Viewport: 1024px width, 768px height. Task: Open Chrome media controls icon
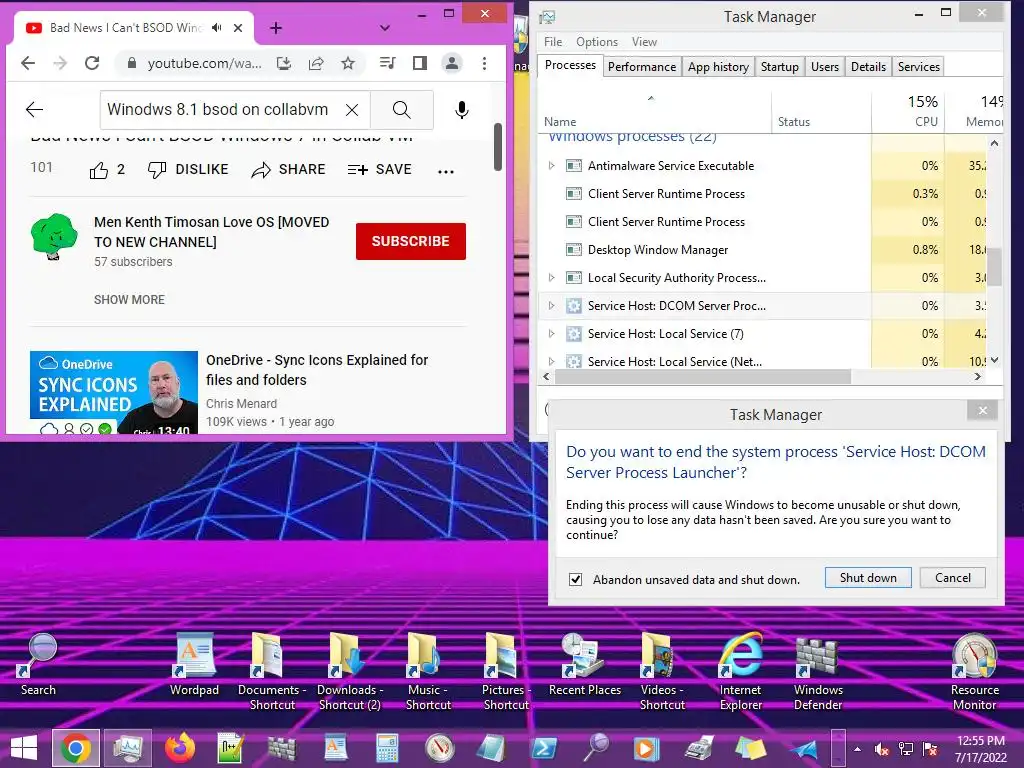pyautogui.click(x=387, y=63)
